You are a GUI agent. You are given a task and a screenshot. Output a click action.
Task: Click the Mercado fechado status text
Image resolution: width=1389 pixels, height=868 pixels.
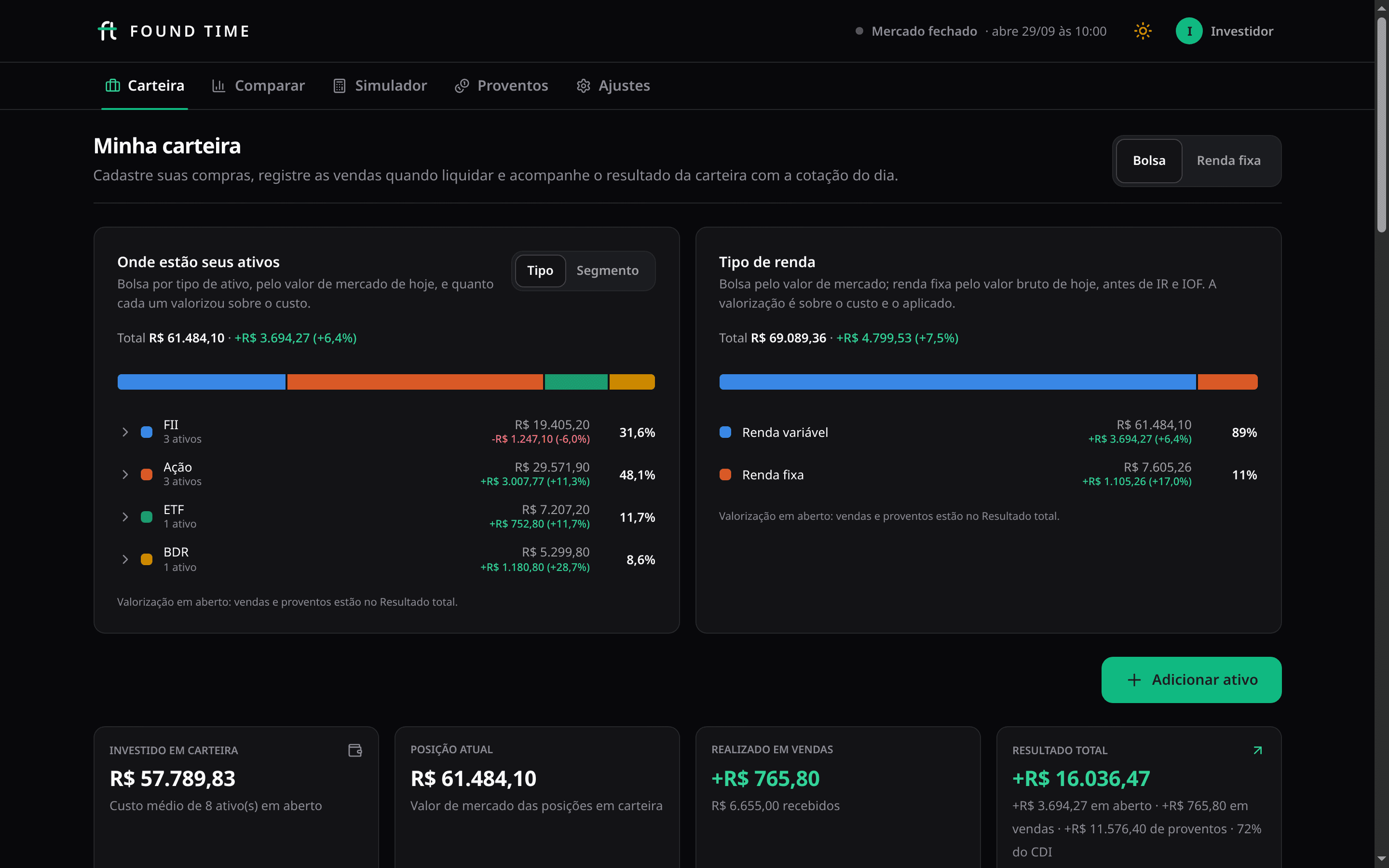[x=924, y=31]
